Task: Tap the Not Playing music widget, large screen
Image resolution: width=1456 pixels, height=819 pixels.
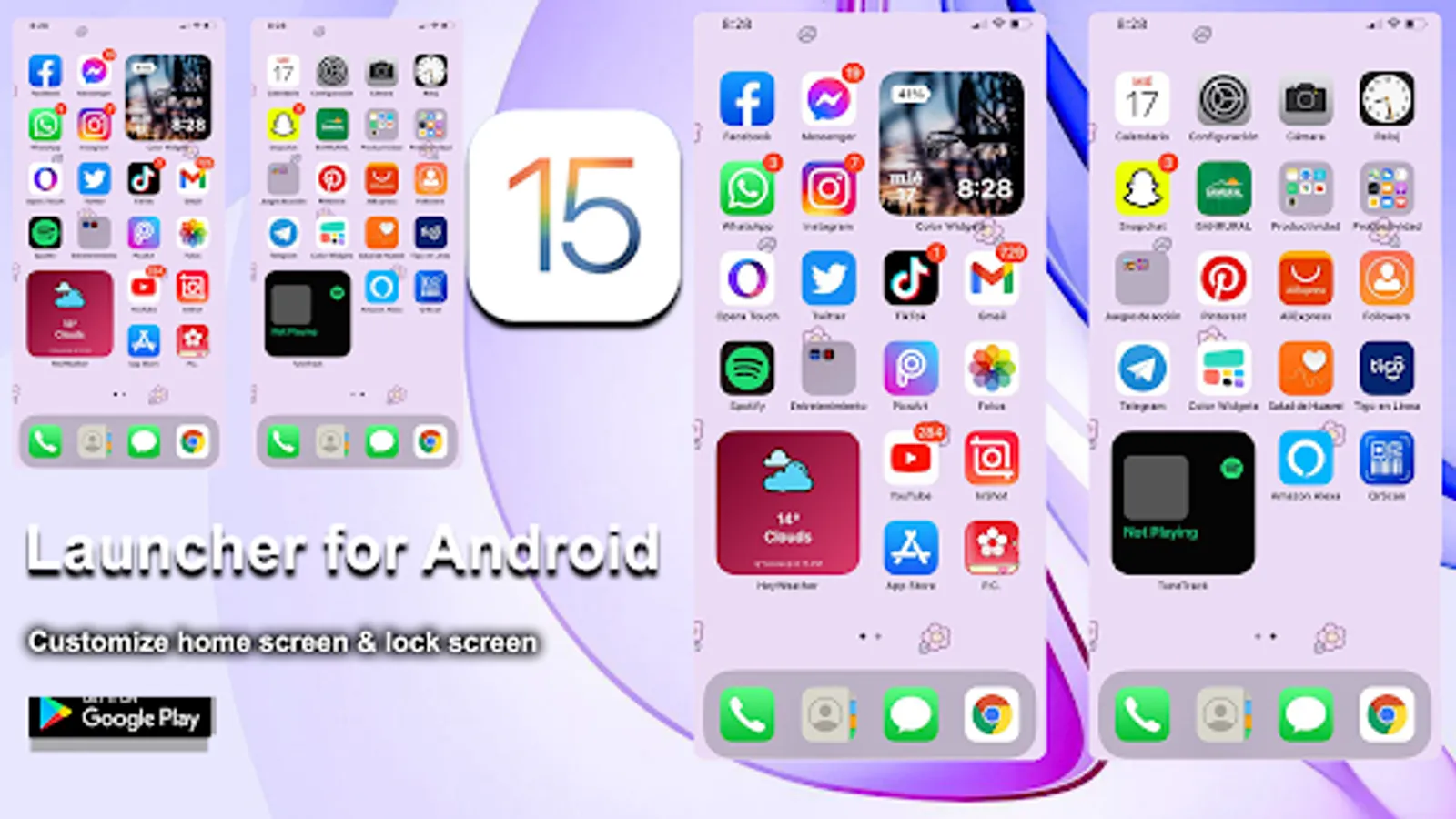Action: pyautogui.click(x=1183, y=503)
